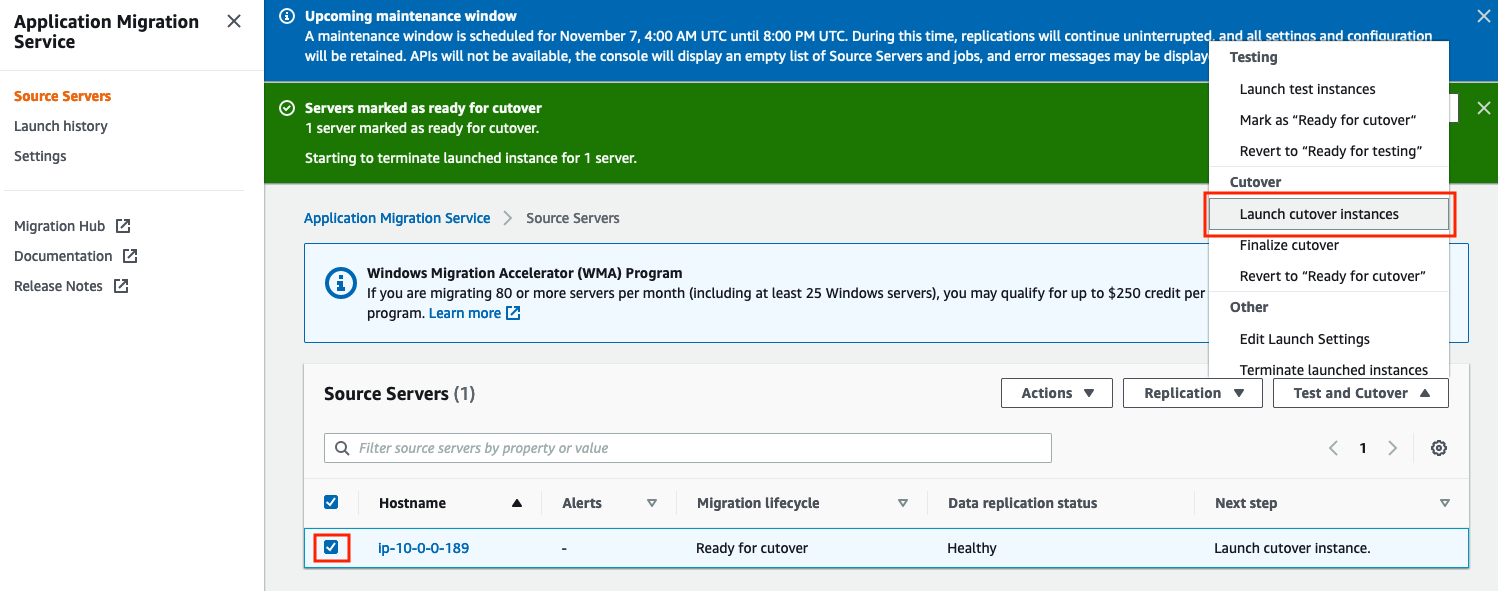Click the Healthy status cell

click(x=972, y=548)
